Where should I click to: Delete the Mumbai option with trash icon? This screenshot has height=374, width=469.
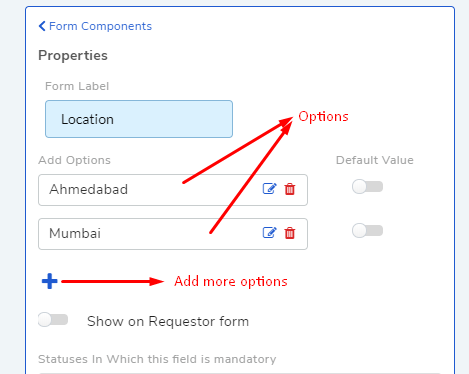tap(290, 233)
